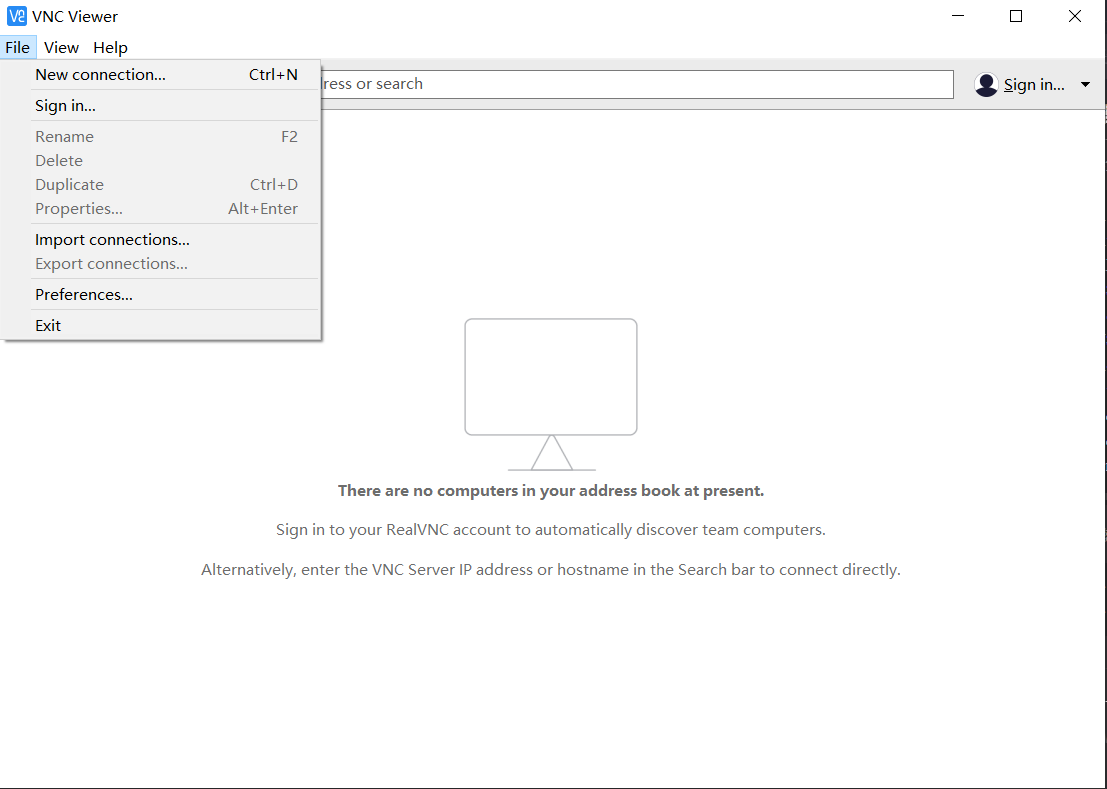Screen dimensions: 1107x789
Task: Open the View menu
Action: (61, 48)
